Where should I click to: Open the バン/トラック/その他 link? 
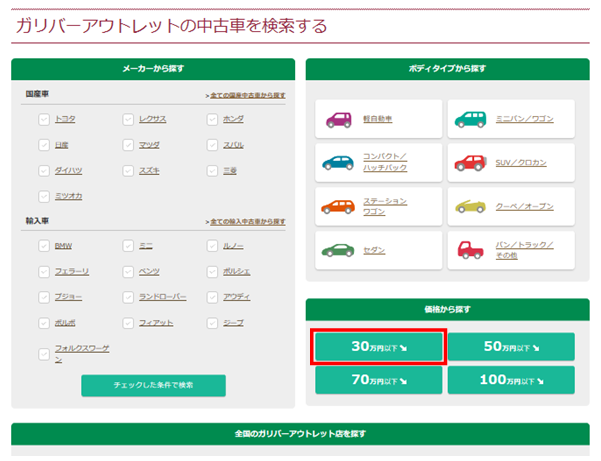[x=524, y=250]
